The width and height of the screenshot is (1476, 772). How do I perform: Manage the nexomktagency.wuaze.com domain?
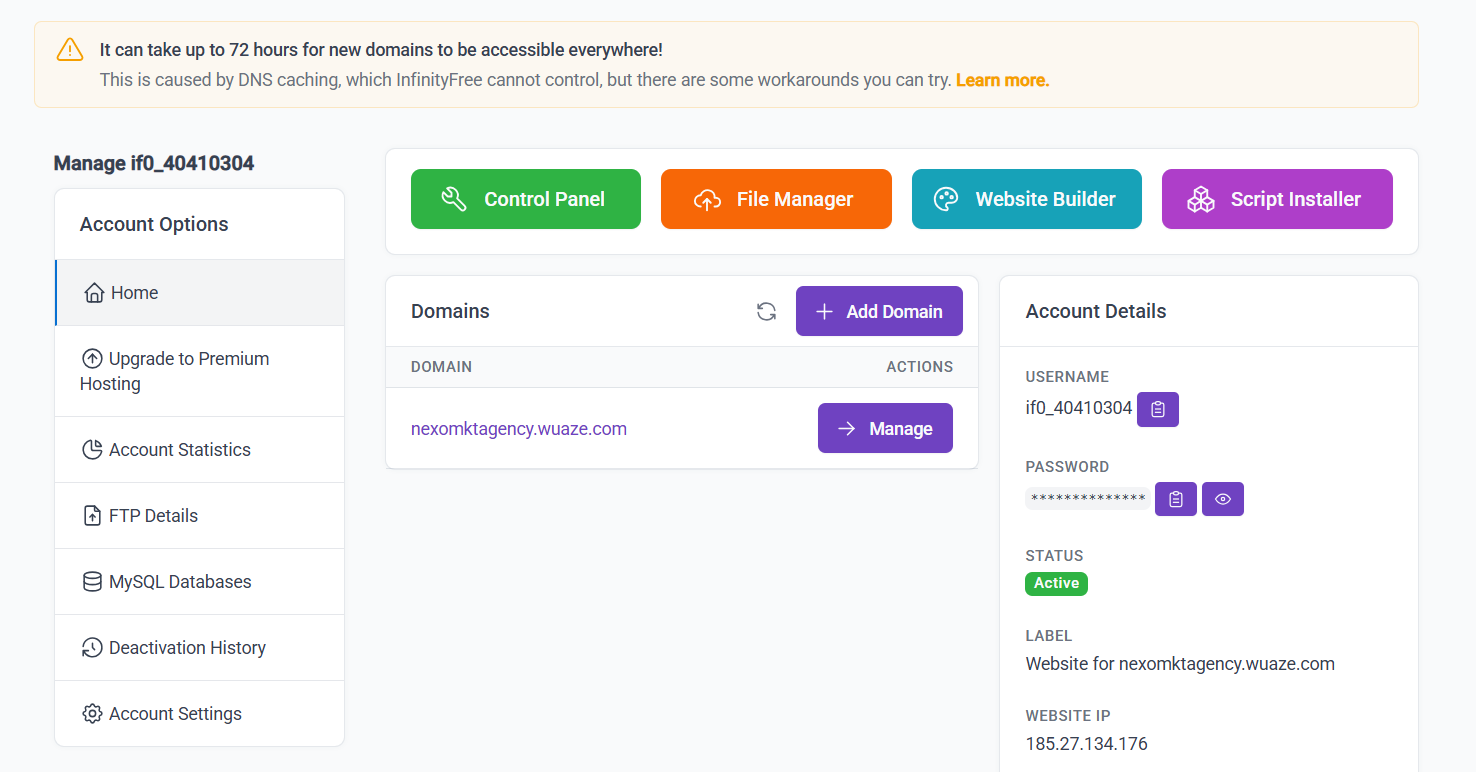click(885, 429)
